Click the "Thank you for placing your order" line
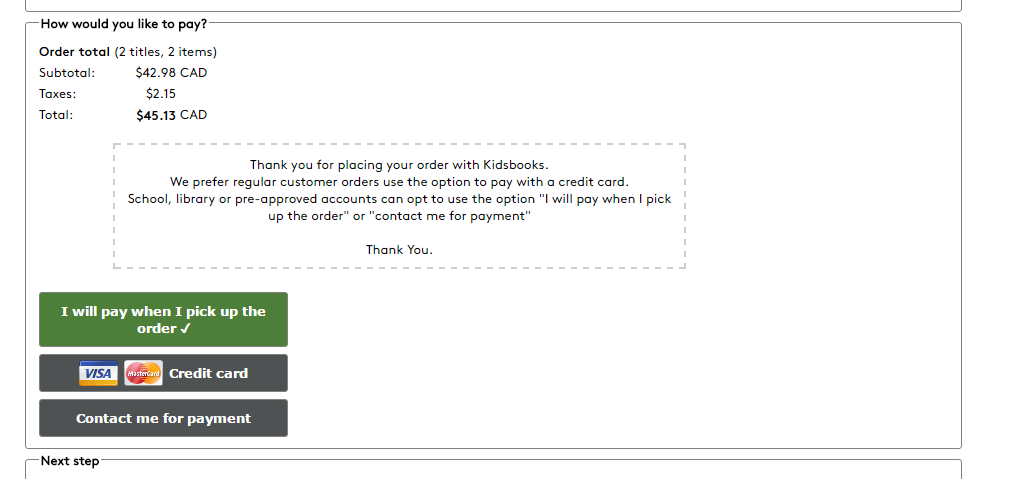The height and width of the screenshot is (479, 1014). [399, 165]
